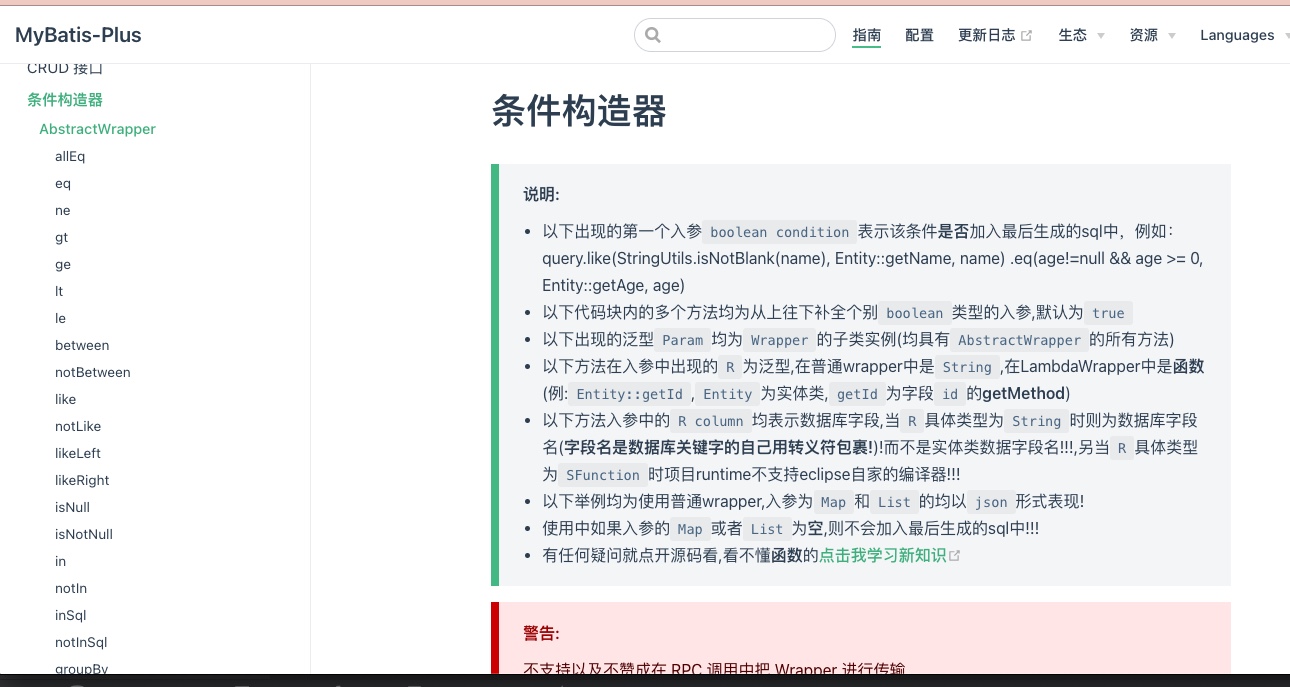The height and width of the screenshot is (687, 1290).
Task: Click the 条件构造器 sidebar heading
Action: coord(65,99)
